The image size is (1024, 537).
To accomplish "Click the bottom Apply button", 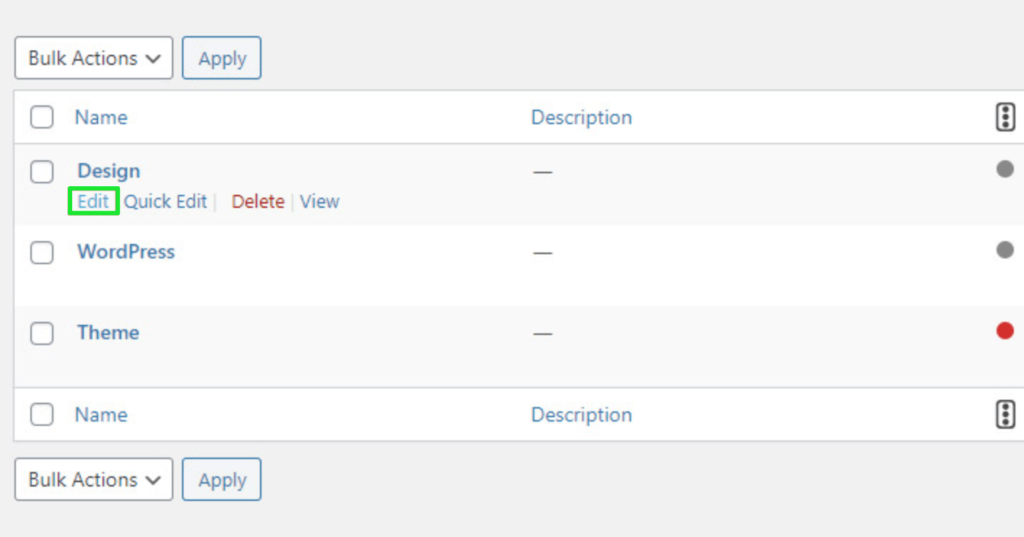I will point(221,480).
